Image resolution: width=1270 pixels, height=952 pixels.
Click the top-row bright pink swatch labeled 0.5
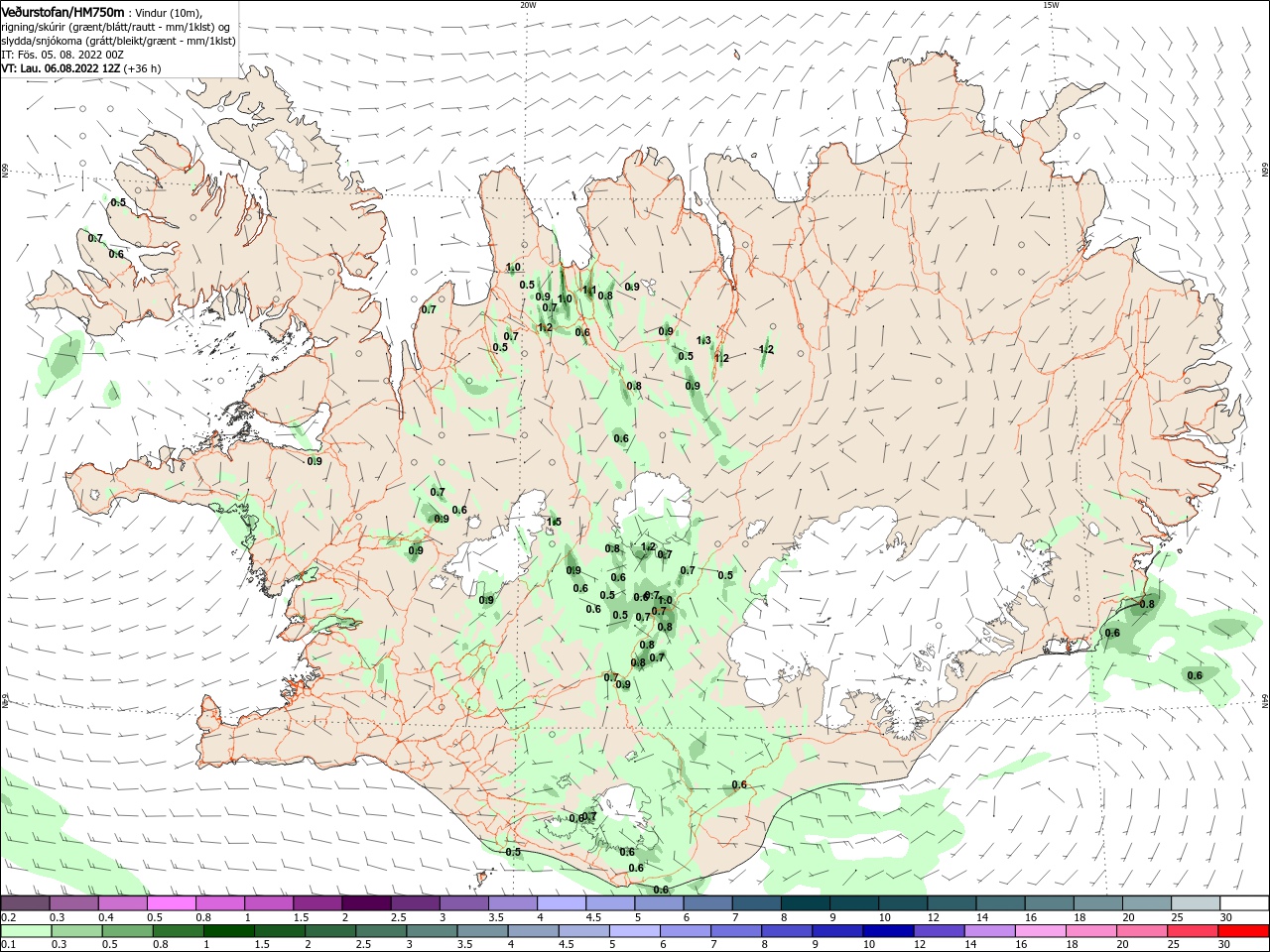coord(171,903)
